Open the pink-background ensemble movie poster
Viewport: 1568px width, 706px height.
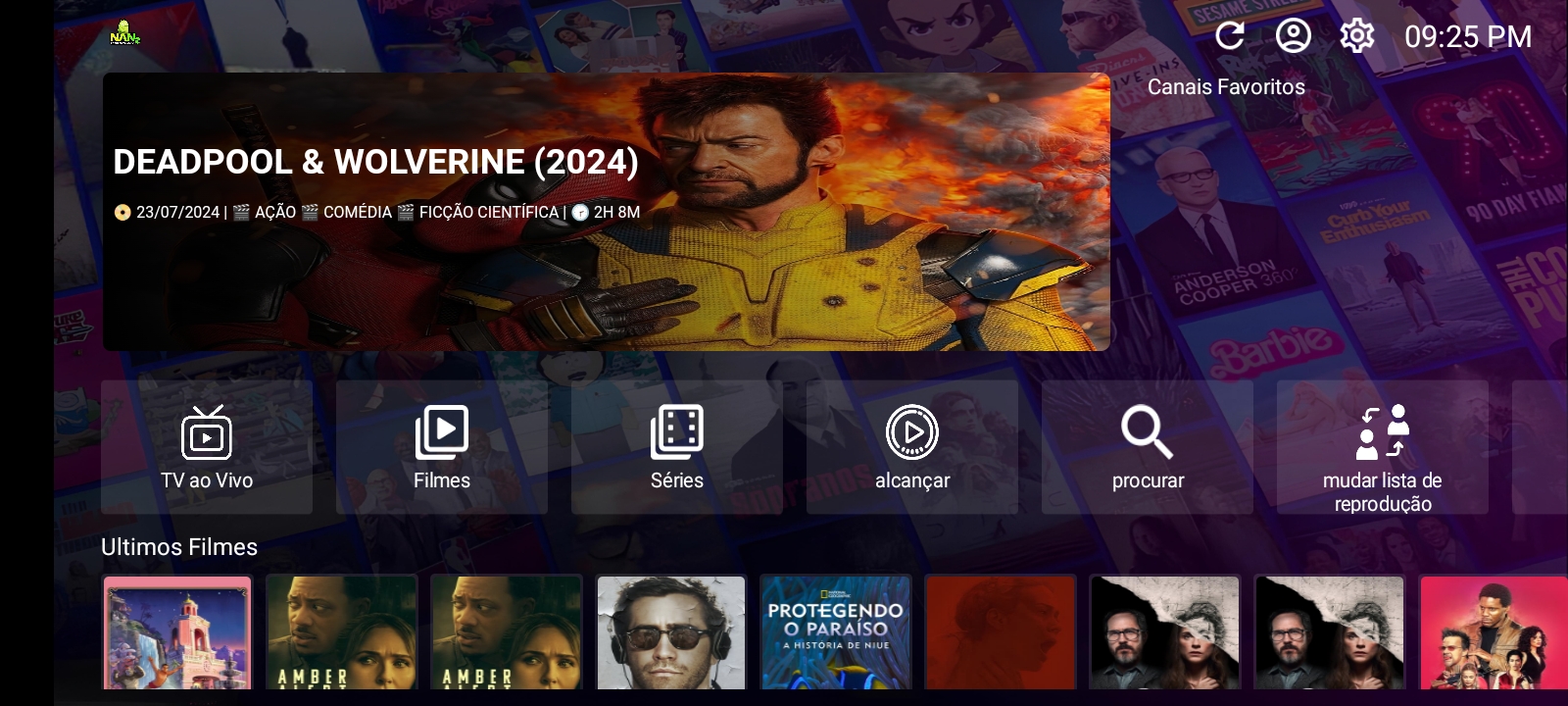(x=1494, y=632)
